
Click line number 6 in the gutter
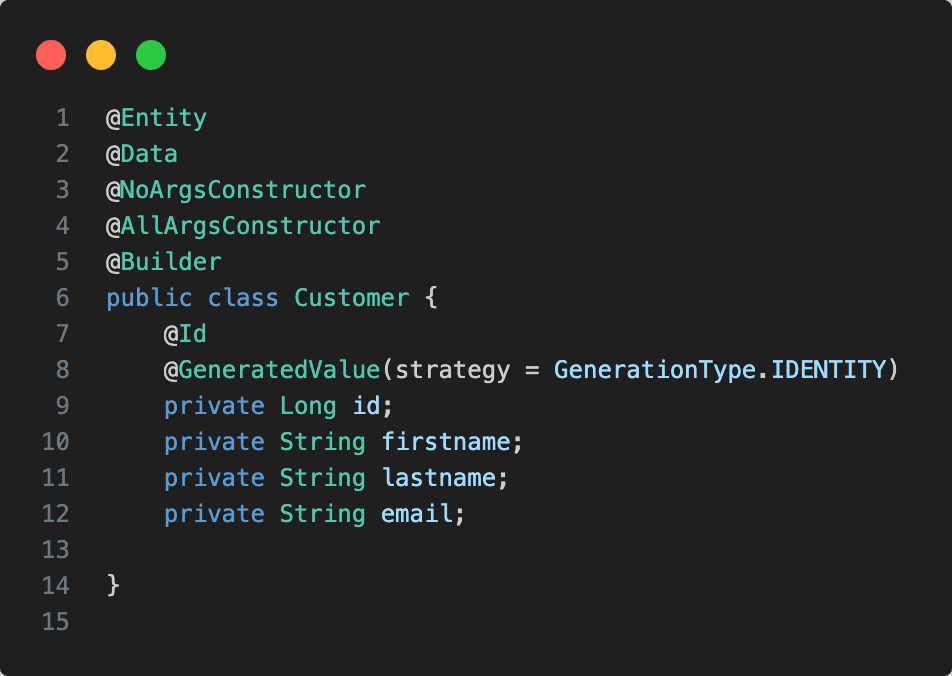(63, 298)
